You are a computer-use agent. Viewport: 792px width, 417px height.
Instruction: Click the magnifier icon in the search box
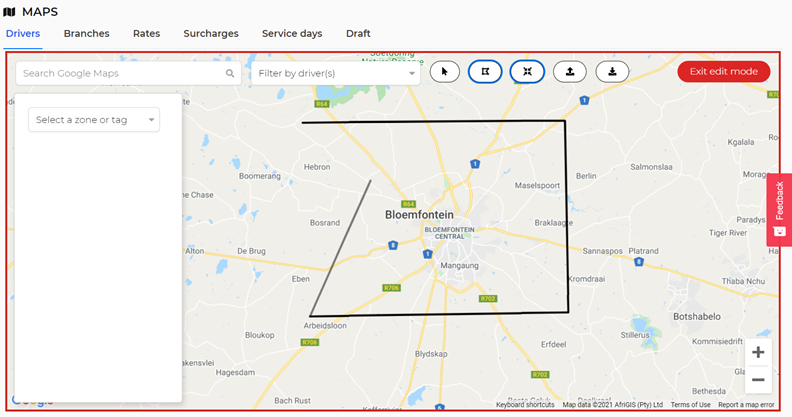[230, 73]
